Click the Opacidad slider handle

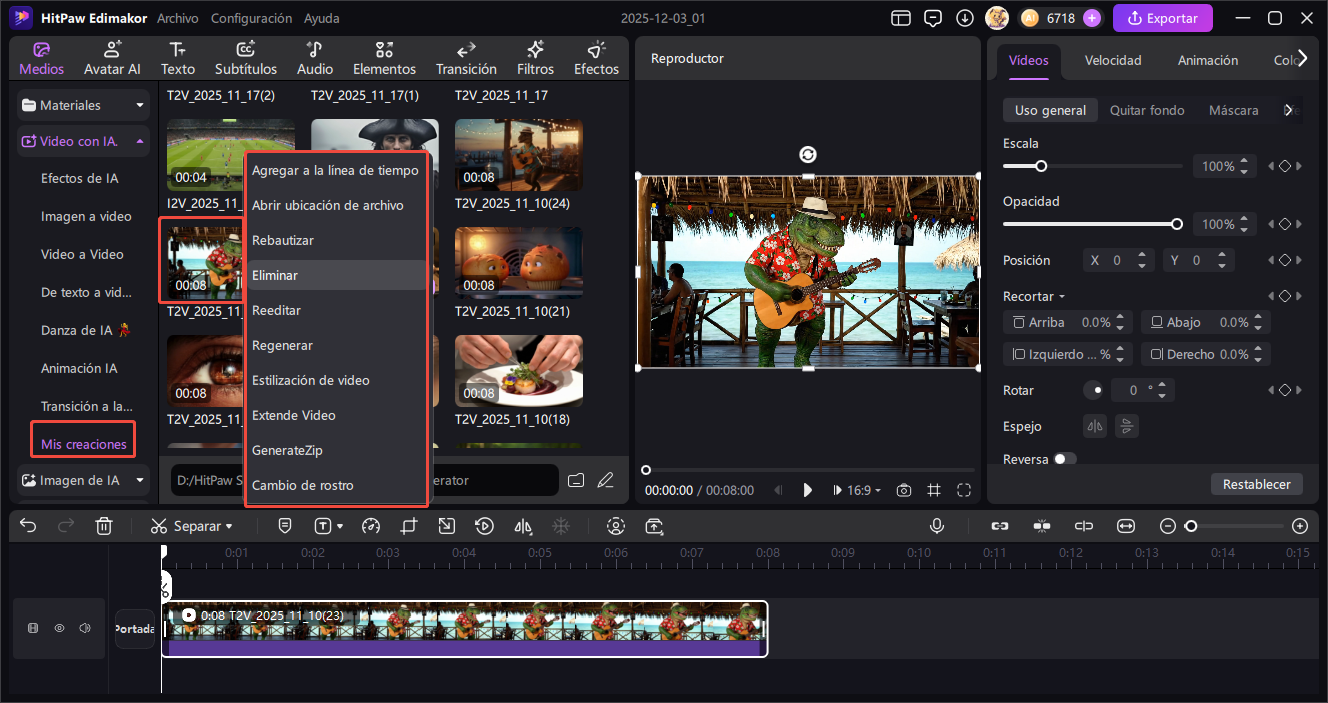(x=1177, y=224)
